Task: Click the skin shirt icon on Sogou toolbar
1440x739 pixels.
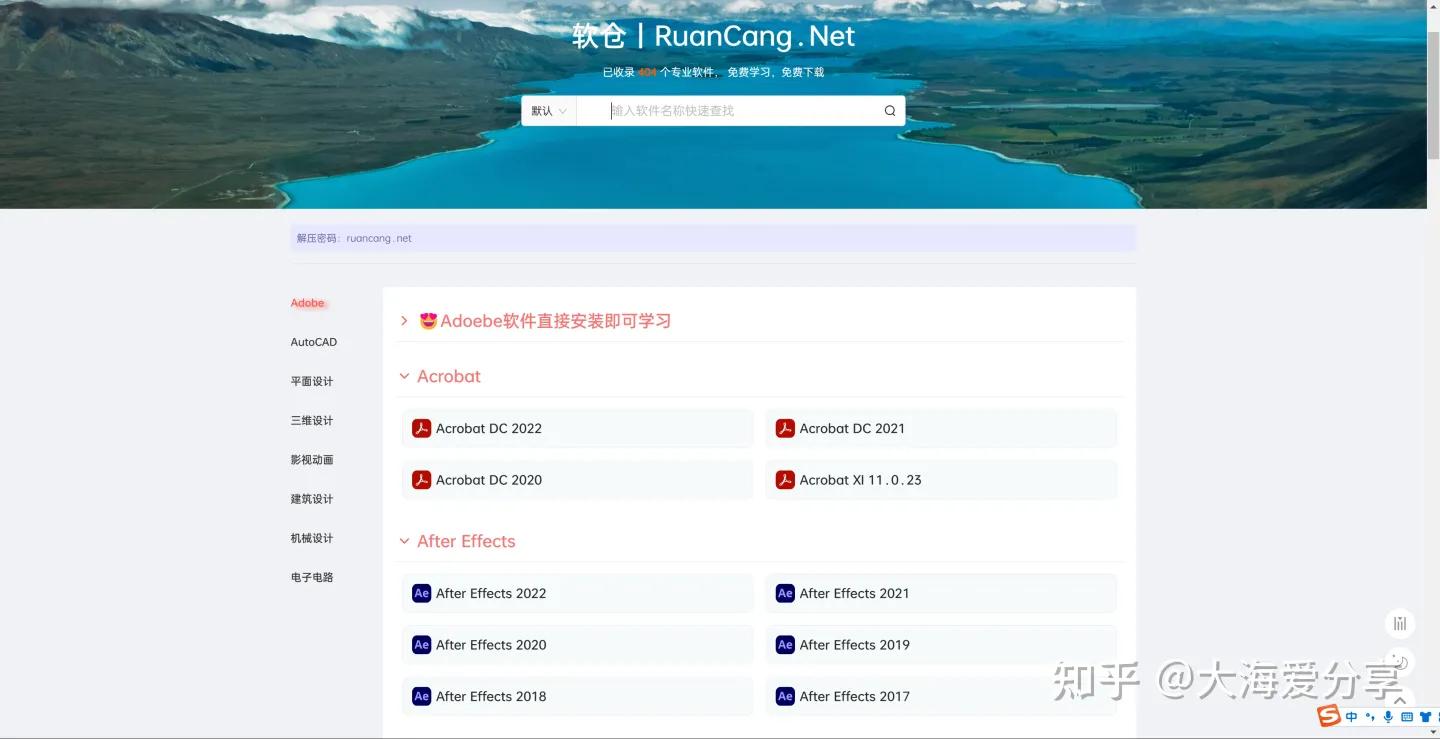Action: coord(1425,716)
